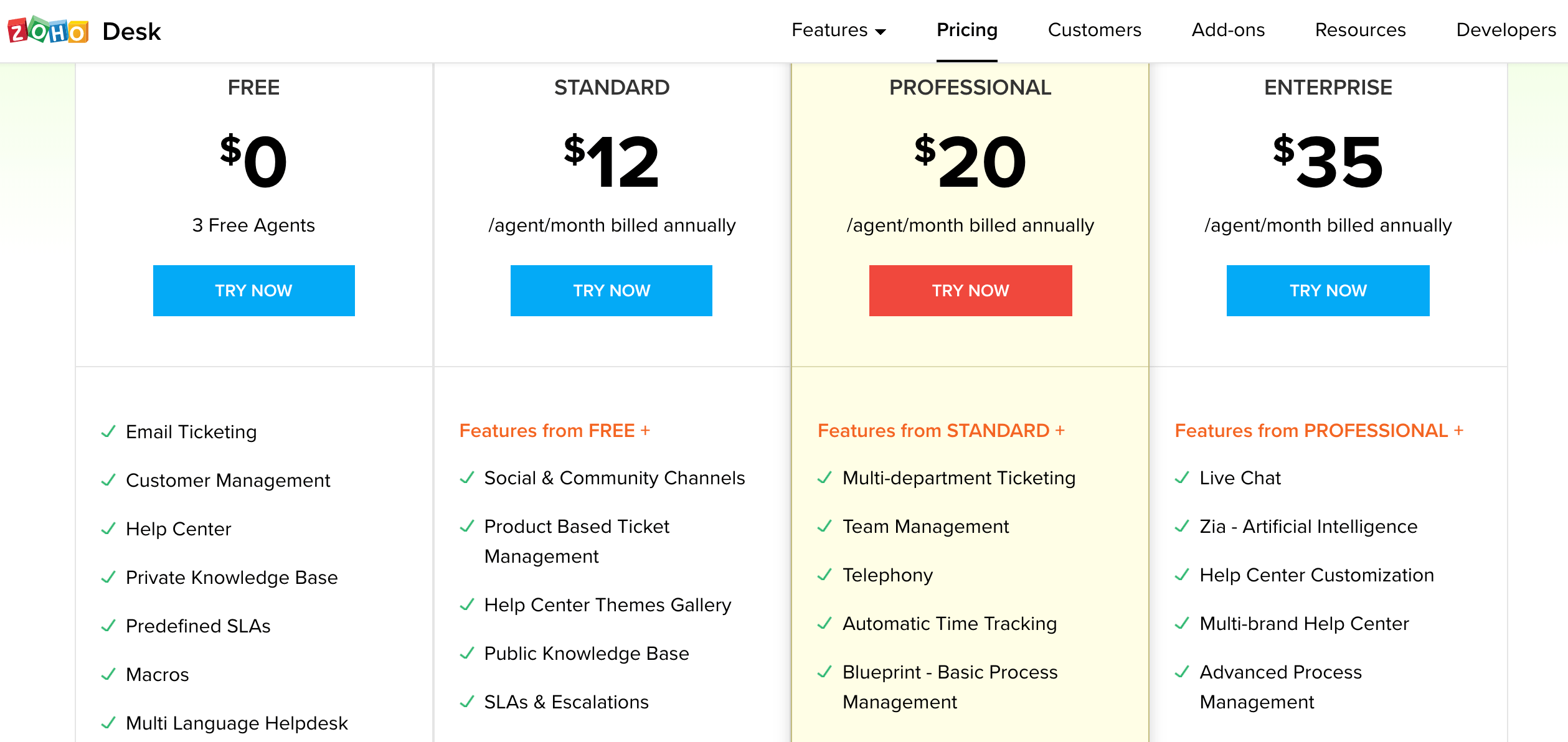
Task: Click the checkmark beside Macros
Action: [108, 674]
